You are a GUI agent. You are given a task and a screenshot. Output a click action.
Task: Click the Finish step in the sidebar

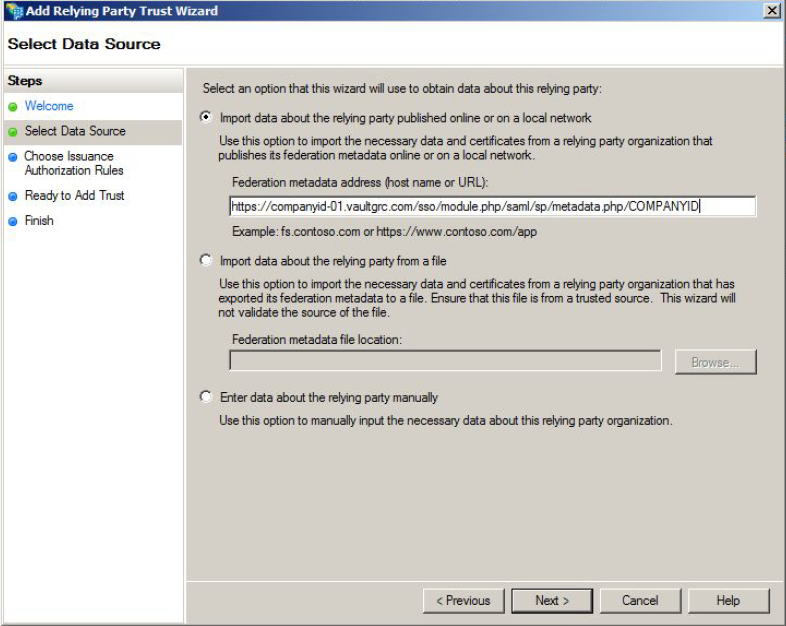click(39, 221)
